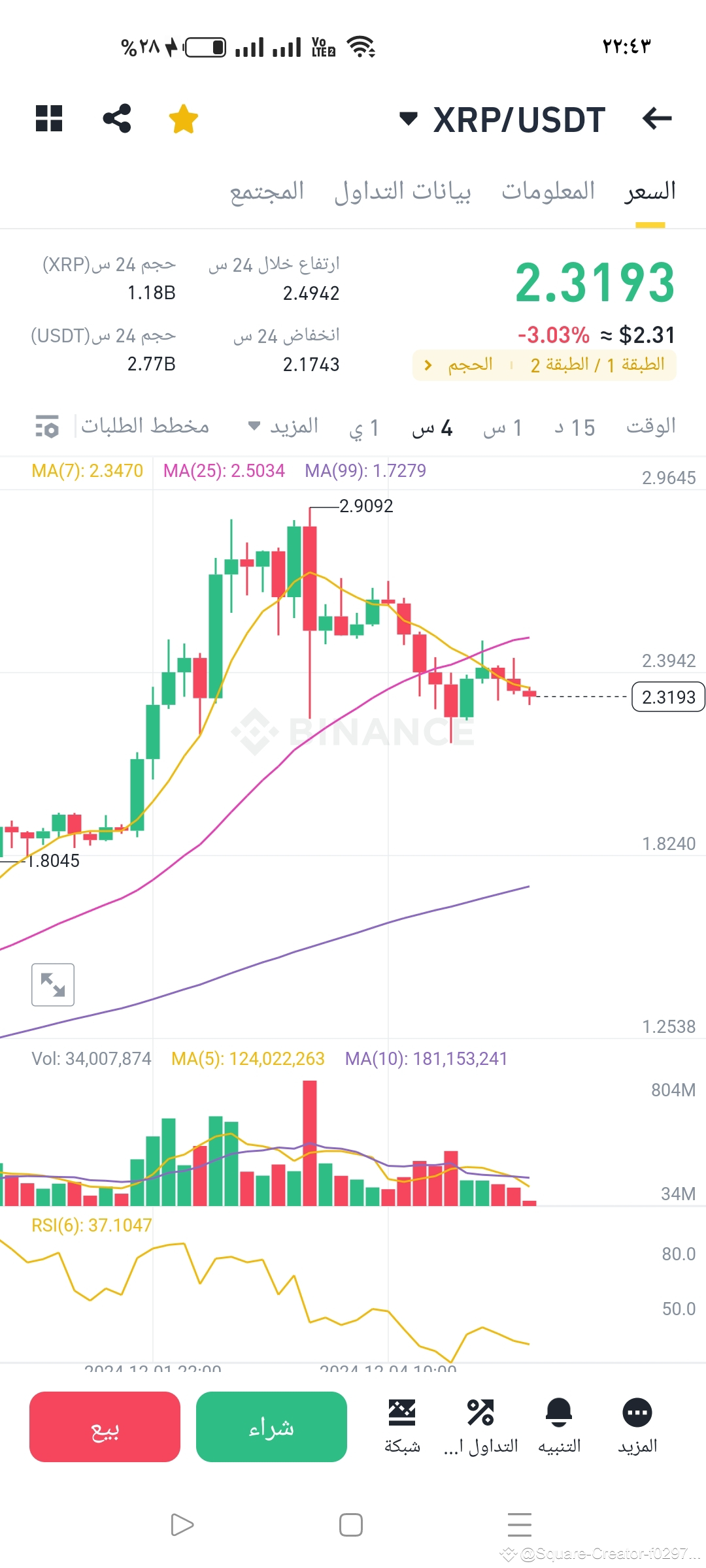706x1568 pixels.
Task: Tap the back arrow to exit the pair
Action: 657,119
